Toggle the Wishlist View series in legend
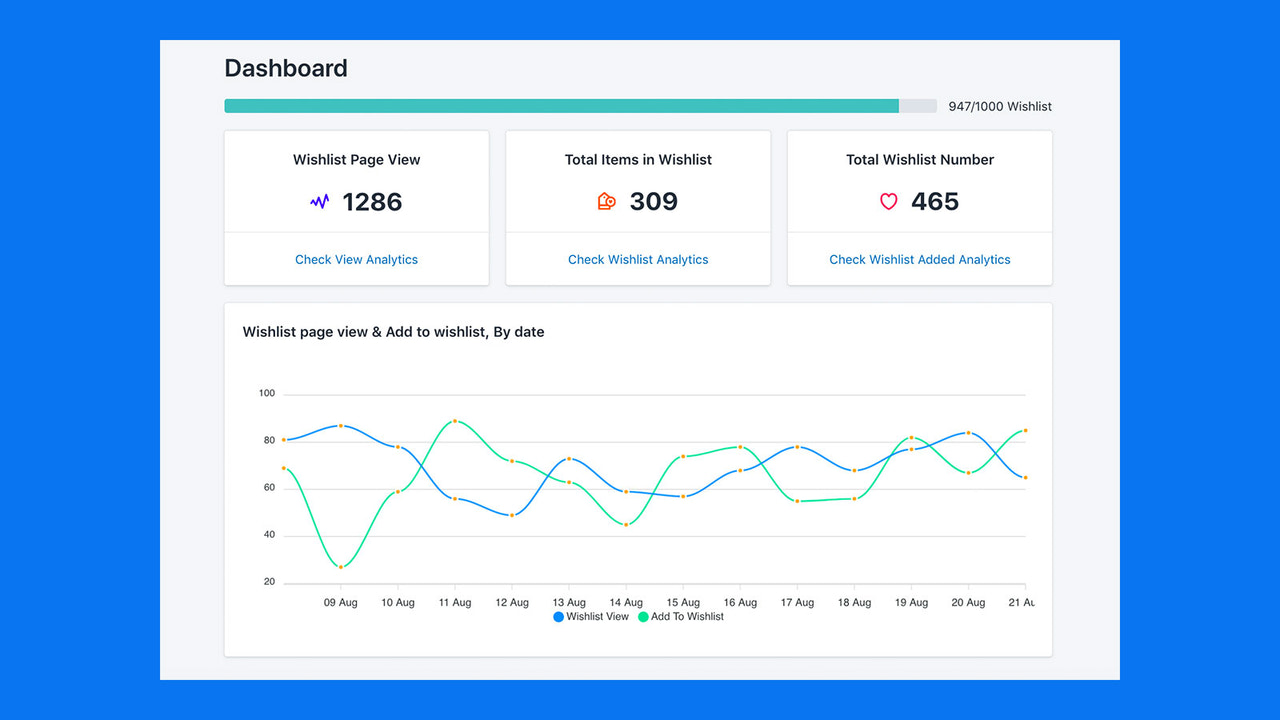Screen dimensions: 1280x720 pyautogui.click(x=590, y=616)
